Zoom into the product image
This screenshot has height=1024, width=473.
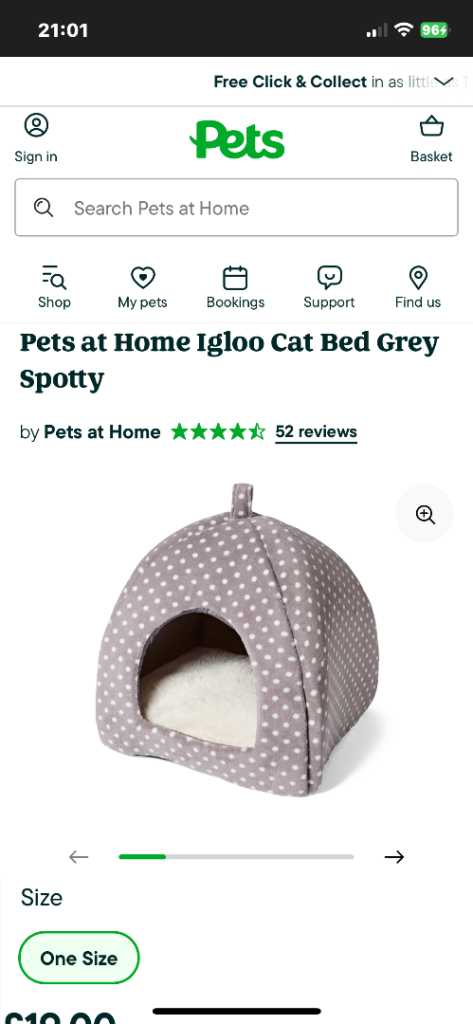pyautogui.click(x=425, y=514)
